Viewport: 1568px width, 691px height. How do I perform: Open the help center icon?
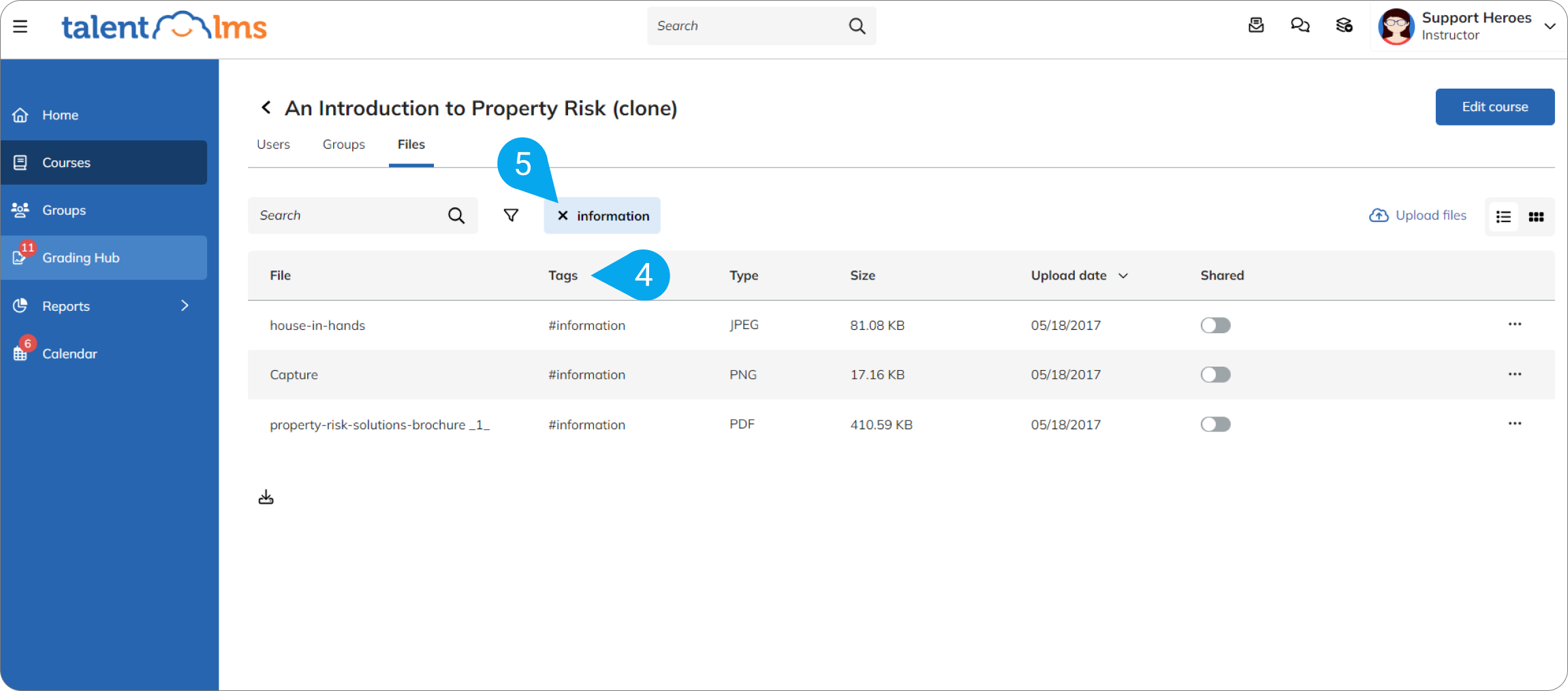(x=1345, y=26)
